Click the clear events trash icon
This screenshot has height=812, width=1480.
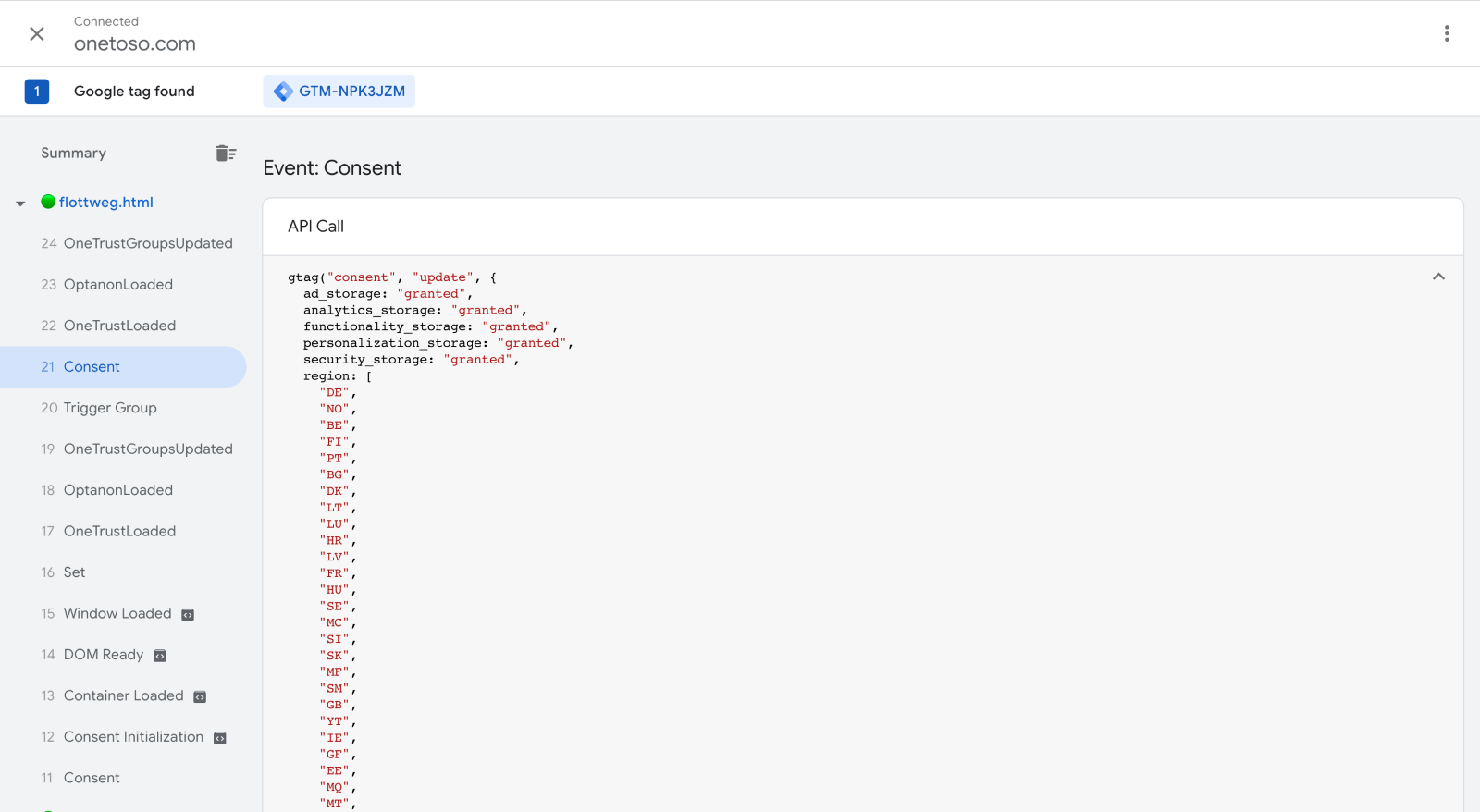(226, 154)
